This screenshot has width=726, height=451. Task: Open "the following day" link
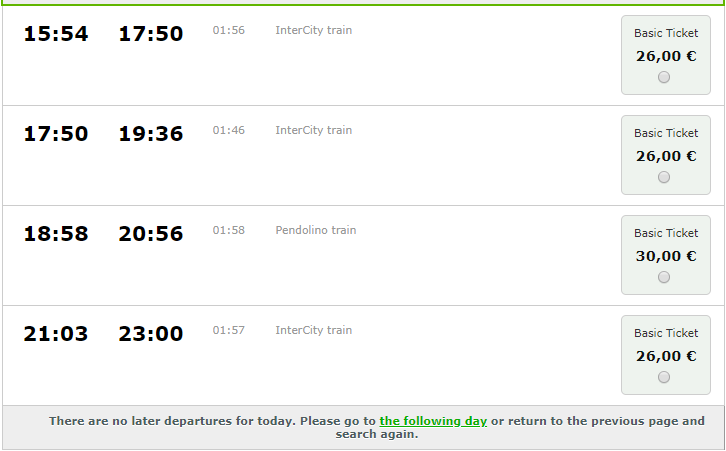(x=433, y=421)
